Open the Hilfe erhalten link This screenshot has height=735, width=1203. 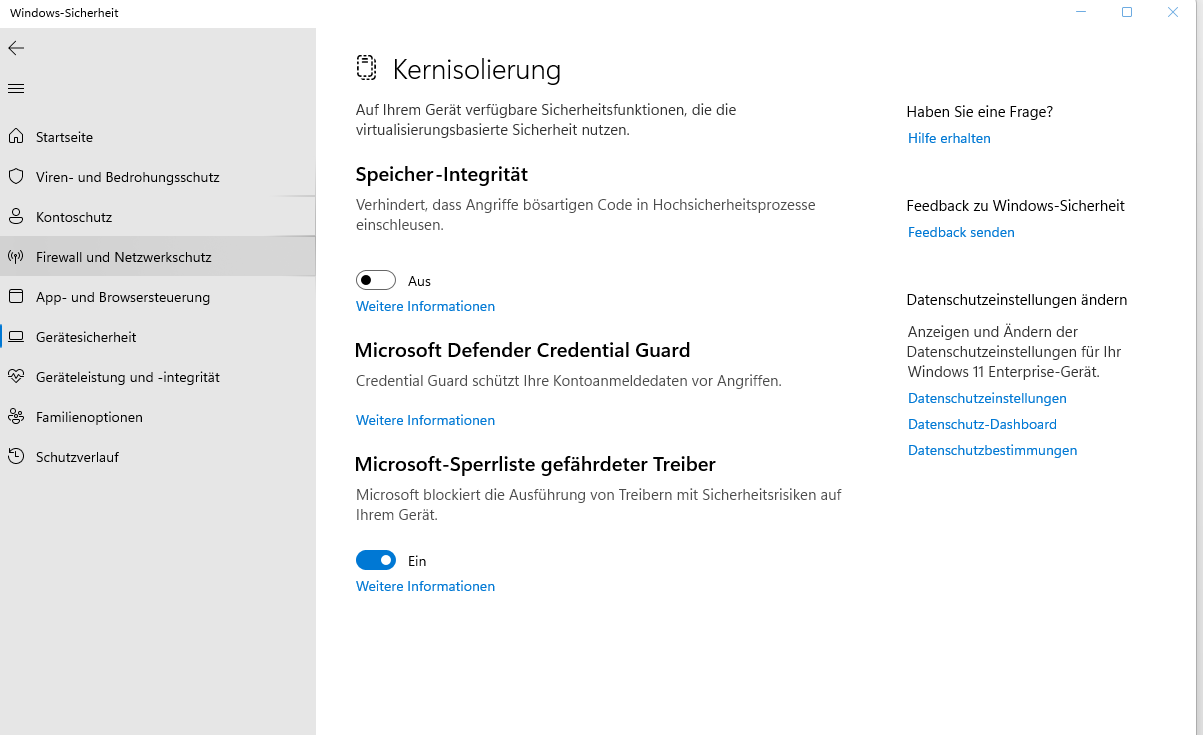tap(949, 139)
